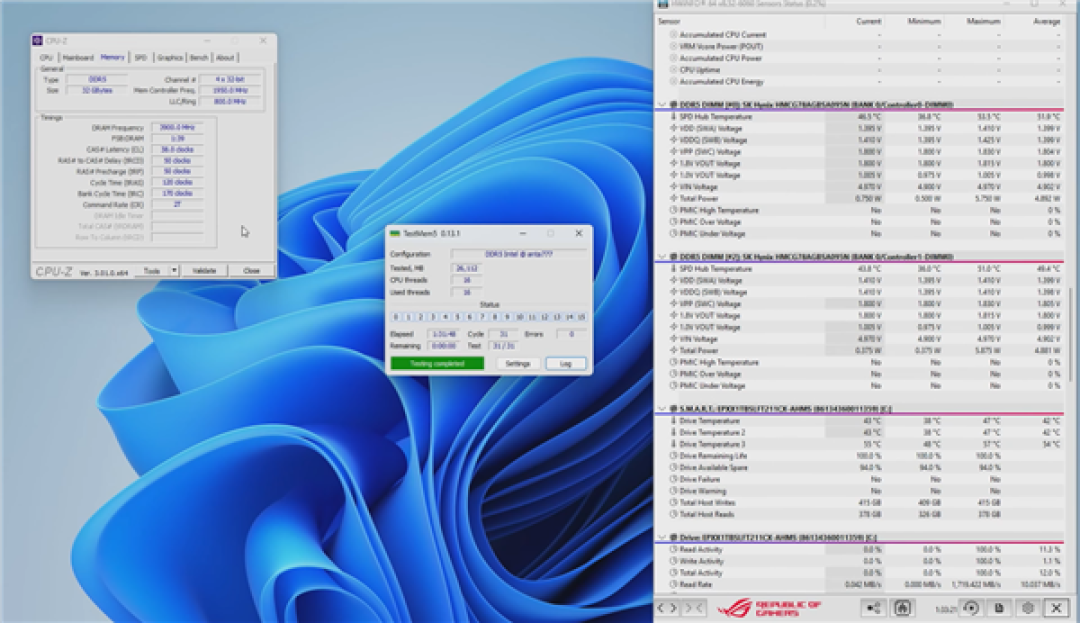Collapse the S.M.A.R.T. sensor group
Image resolution: width=1080 pixels, height=623 pixels.
[x=663, y=409]
